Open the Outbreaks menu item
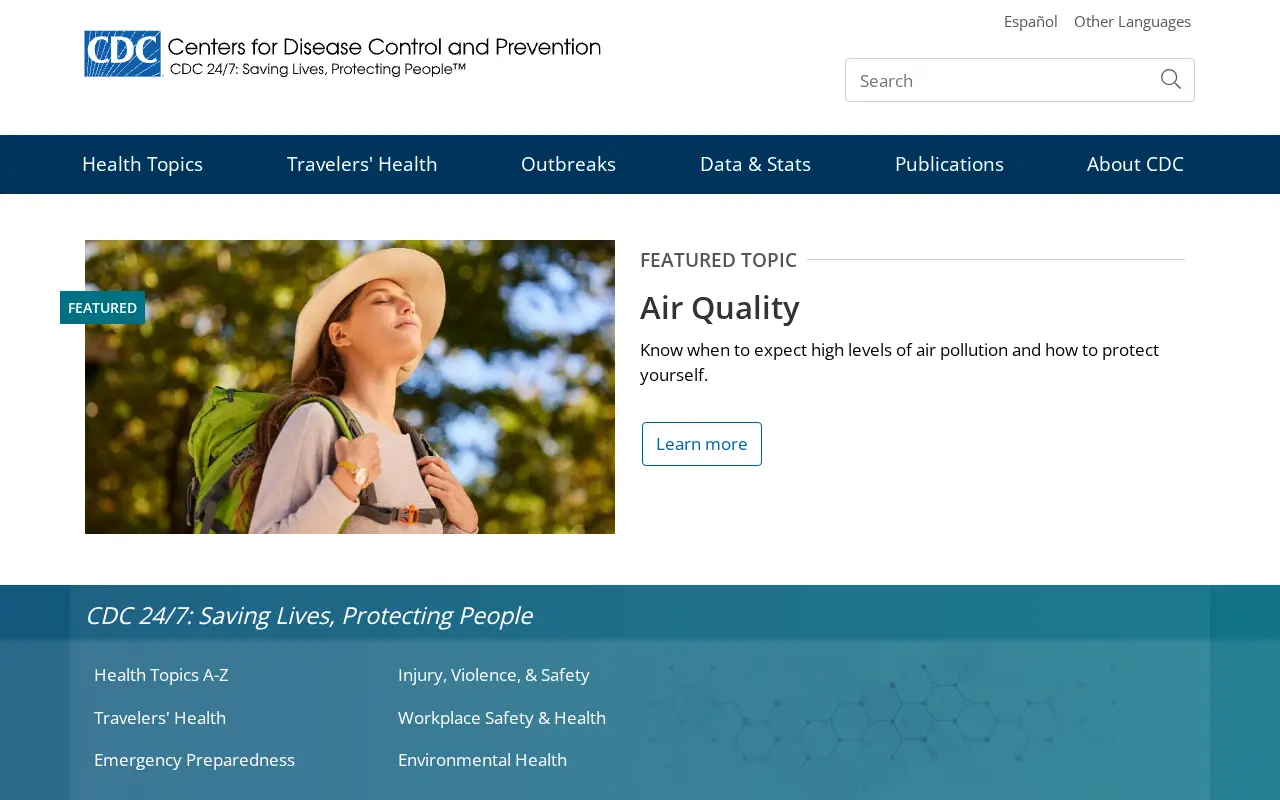1280x800 pixels. point(568,164)
